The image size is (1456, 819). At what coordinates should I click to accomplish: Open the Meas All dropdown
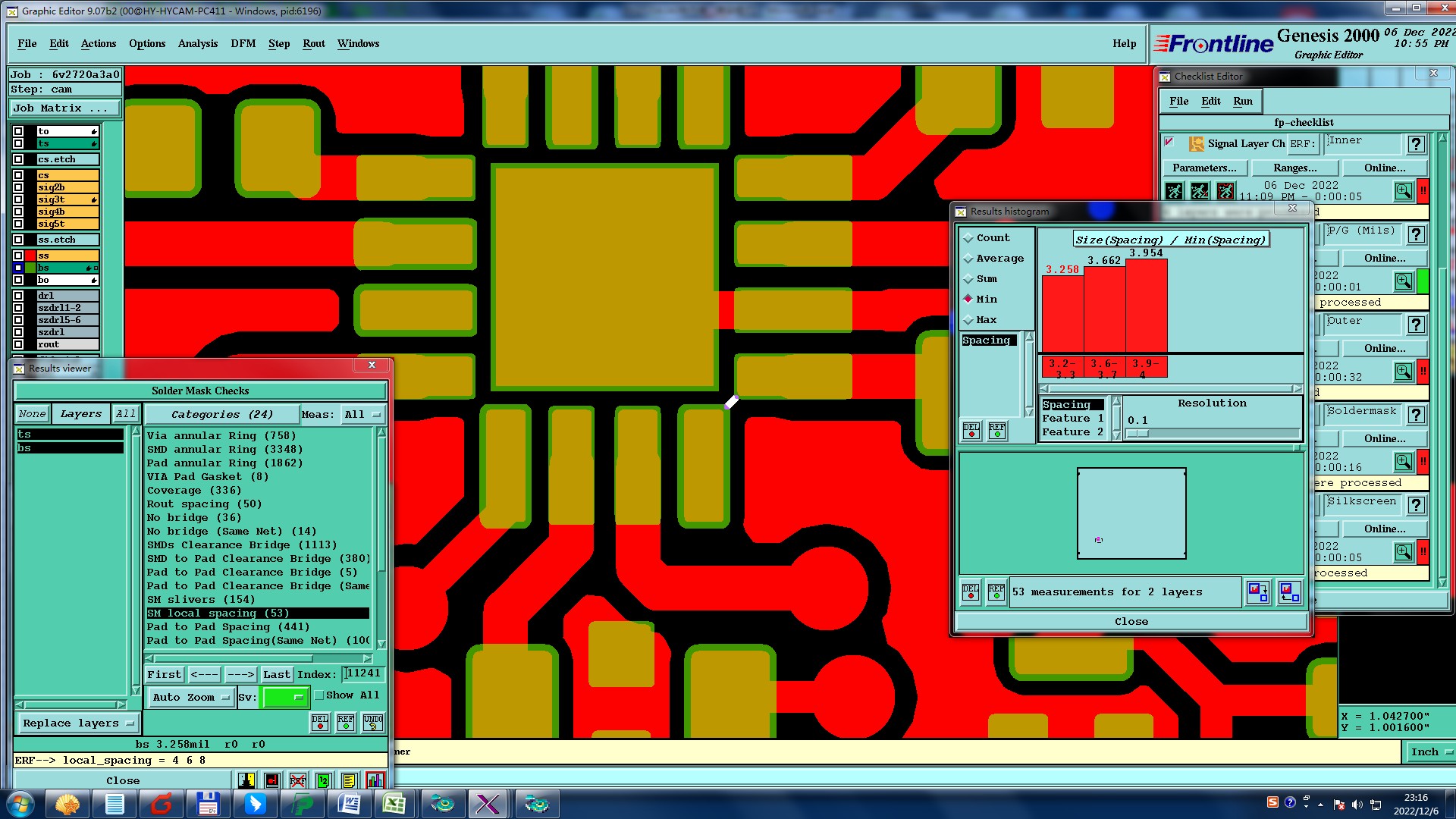tap(363, 414)
